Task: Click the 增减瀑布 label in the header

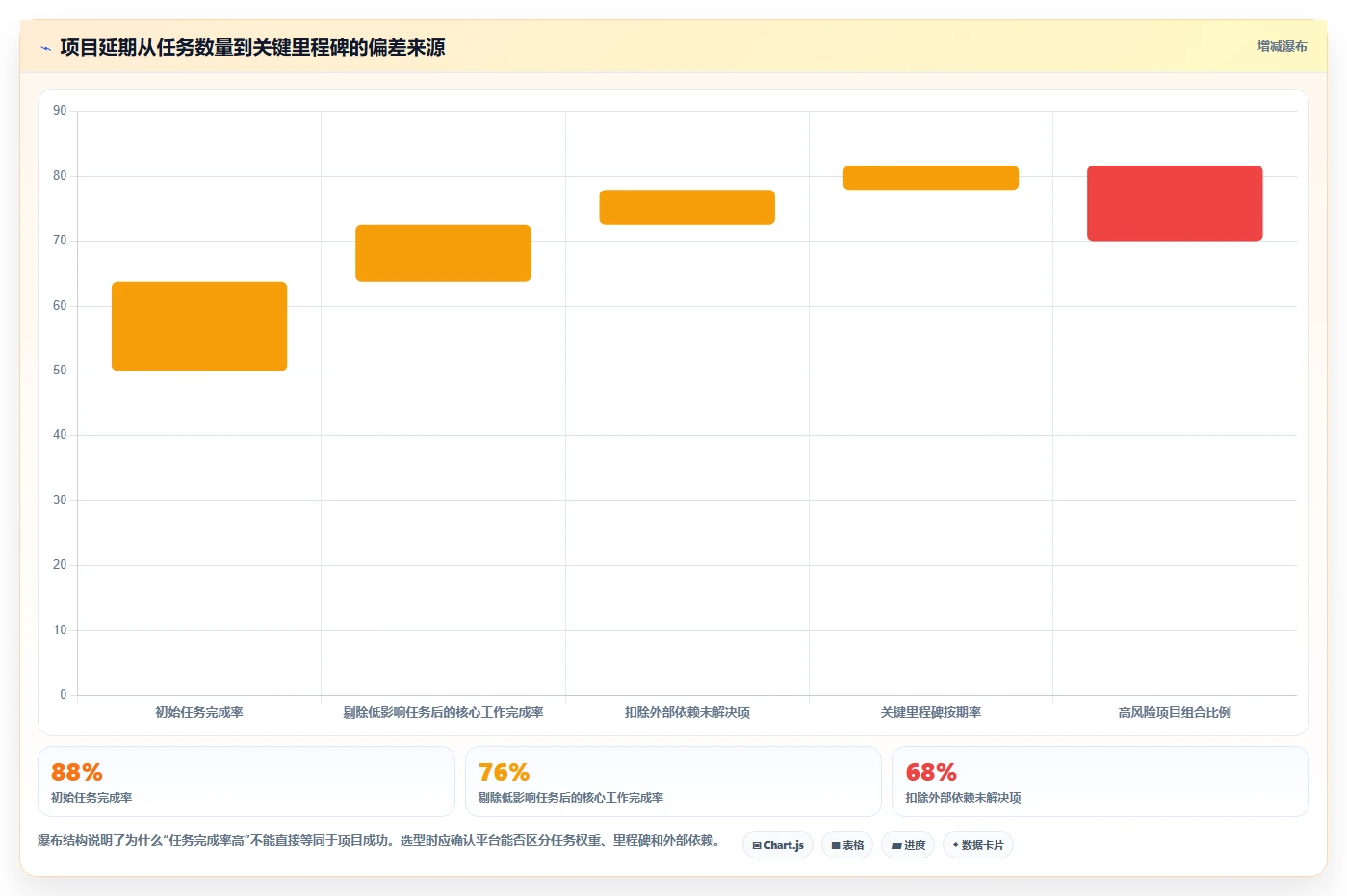Action: click(x=1282, y=46)
